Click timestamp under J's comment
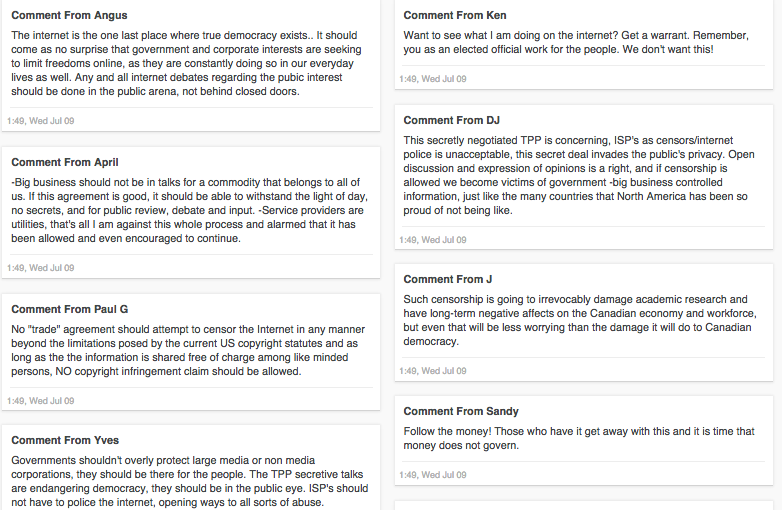 [433, 371]
